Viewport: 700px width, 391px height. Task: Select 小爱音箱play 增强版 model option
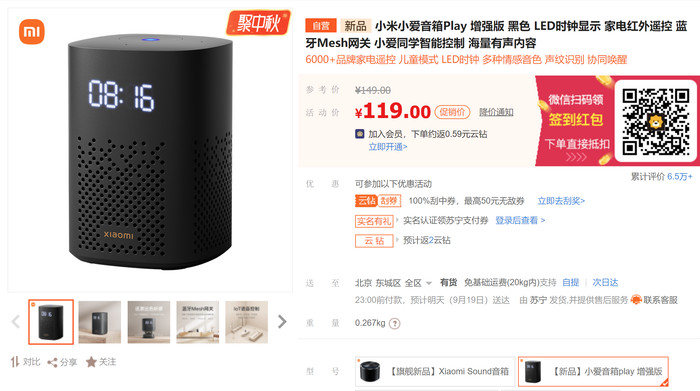[593, 371]
